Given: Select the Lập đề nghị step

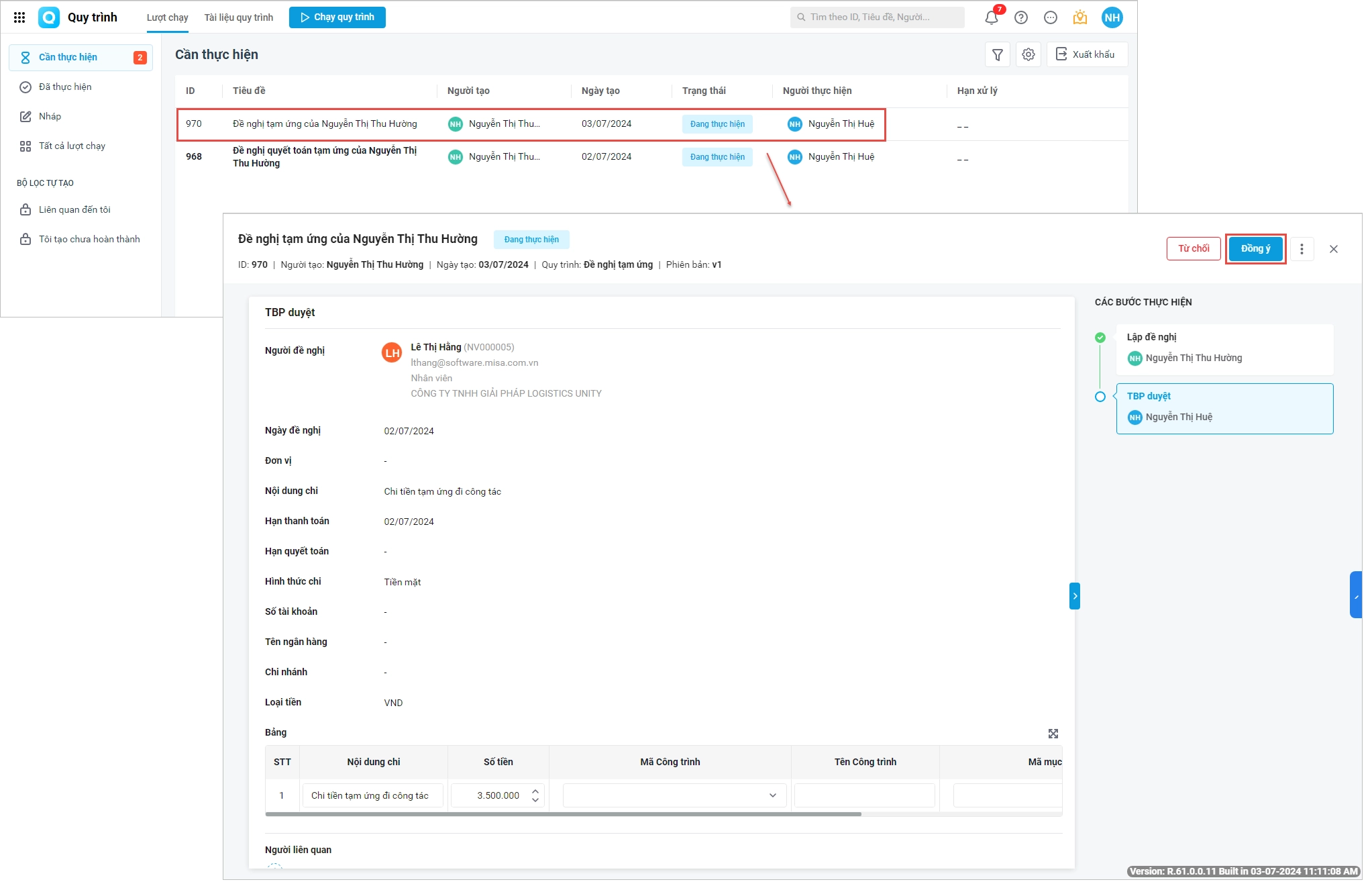Looking at the screenshot, I should (1225, 350).
